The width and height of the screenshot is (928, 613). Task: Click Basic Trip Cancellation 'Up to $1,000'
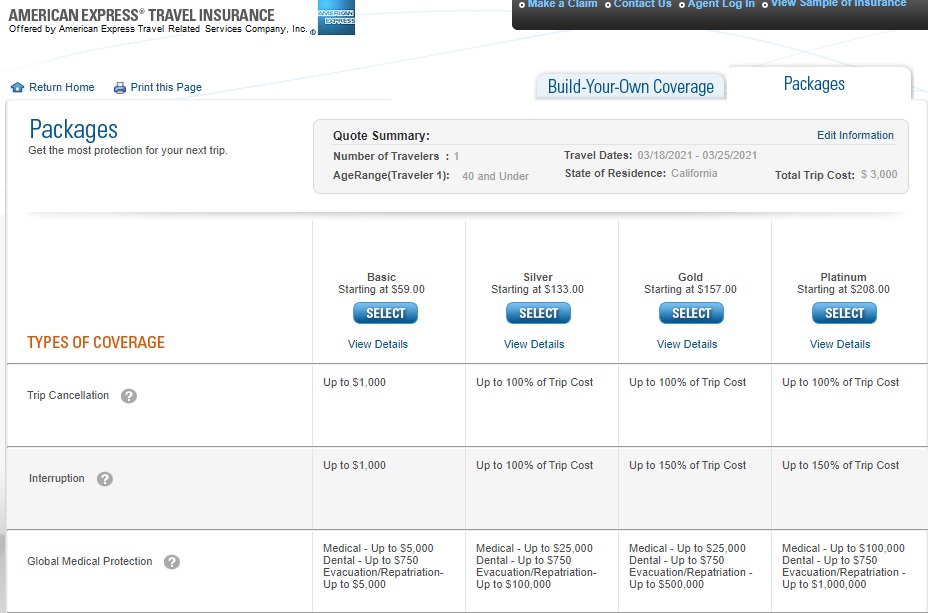355,382
